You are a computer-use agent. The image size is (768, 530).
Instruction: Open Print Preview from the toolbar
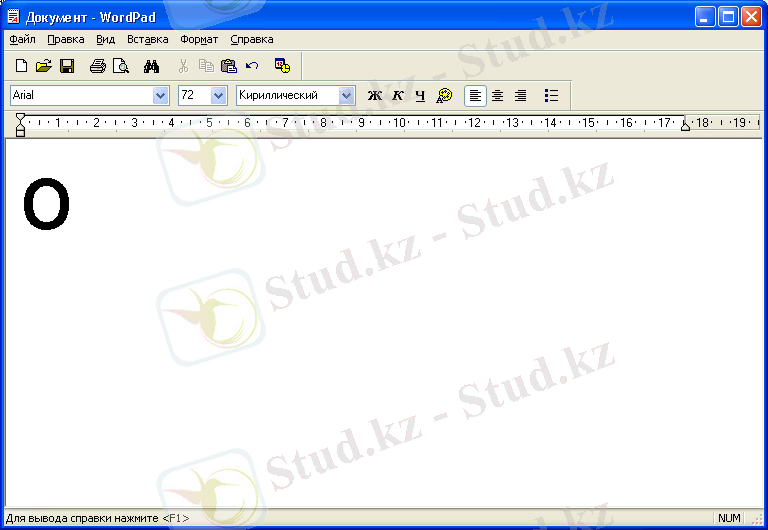(x=121, y=66)
